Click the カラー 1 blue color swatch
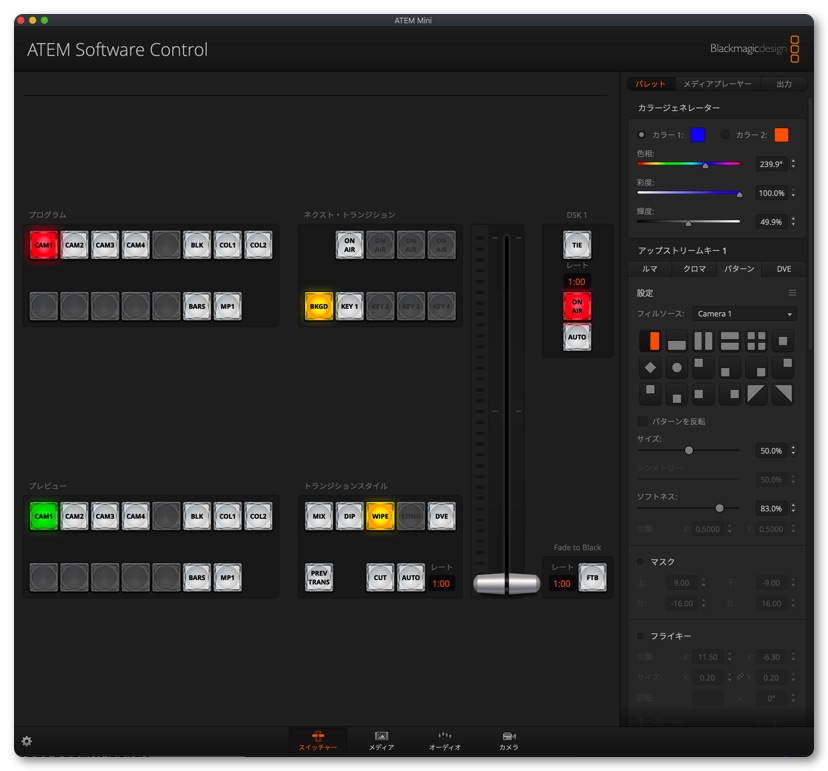Image resolution: width=828 pixels, height=771 pixels. (697, 135)
